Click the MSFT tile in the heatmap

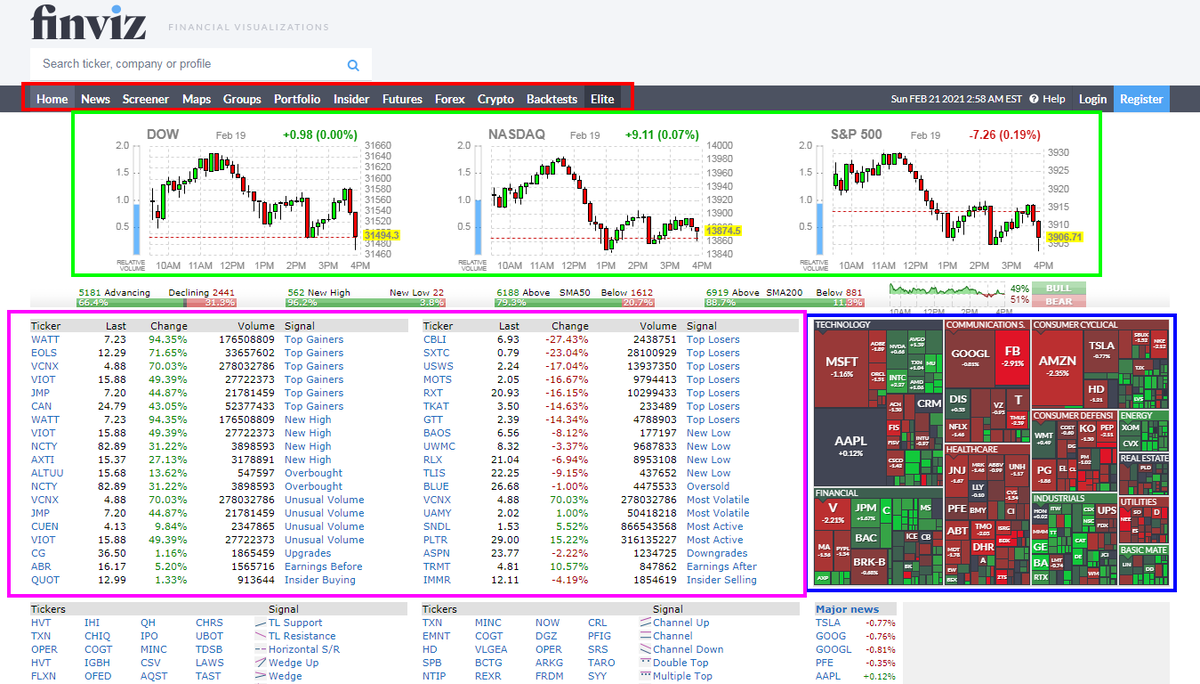click(842, 367)
